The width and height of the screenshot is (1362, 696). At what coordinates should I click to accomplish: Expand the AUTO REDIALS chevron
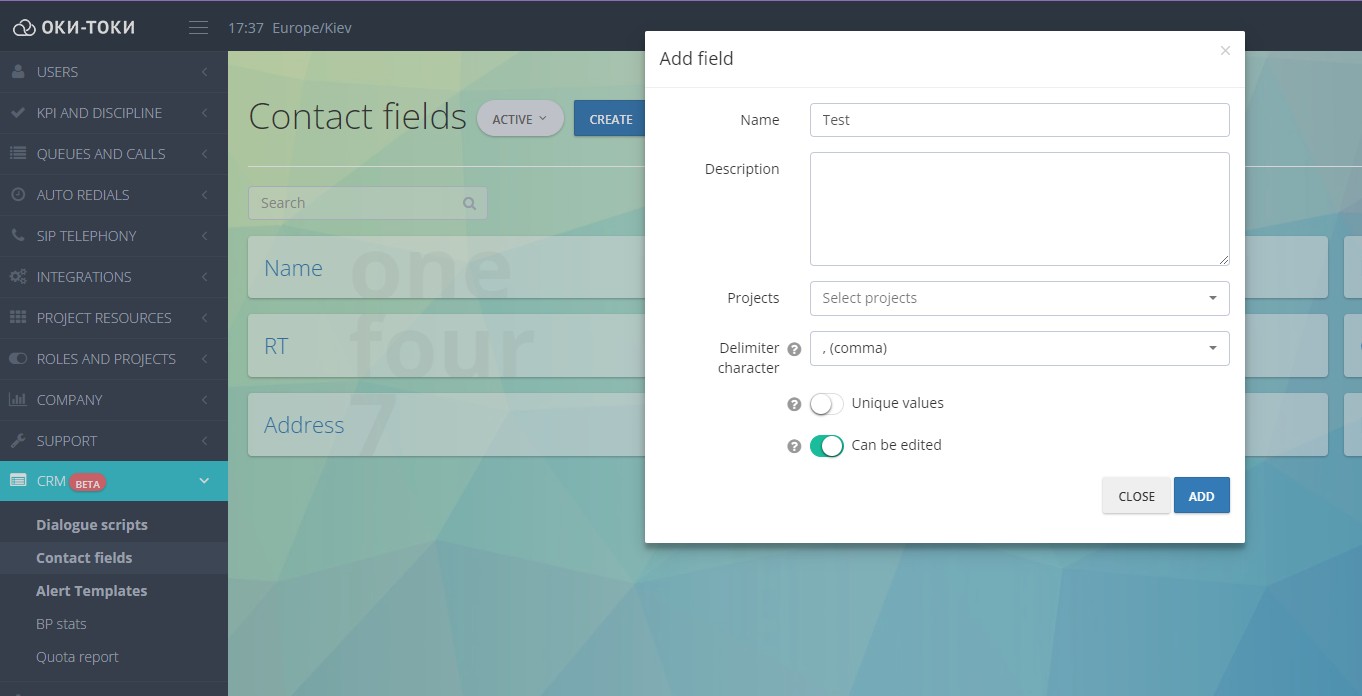(204, 195)
